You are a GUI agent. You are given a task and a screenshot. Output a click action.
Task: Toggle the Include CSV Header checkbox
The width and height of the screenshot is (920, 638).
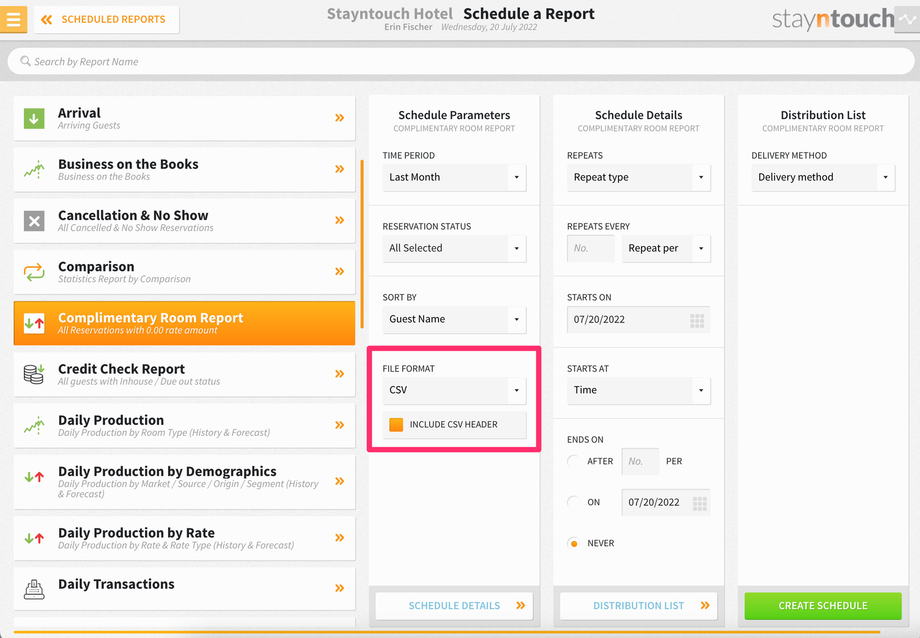point(396,424)
